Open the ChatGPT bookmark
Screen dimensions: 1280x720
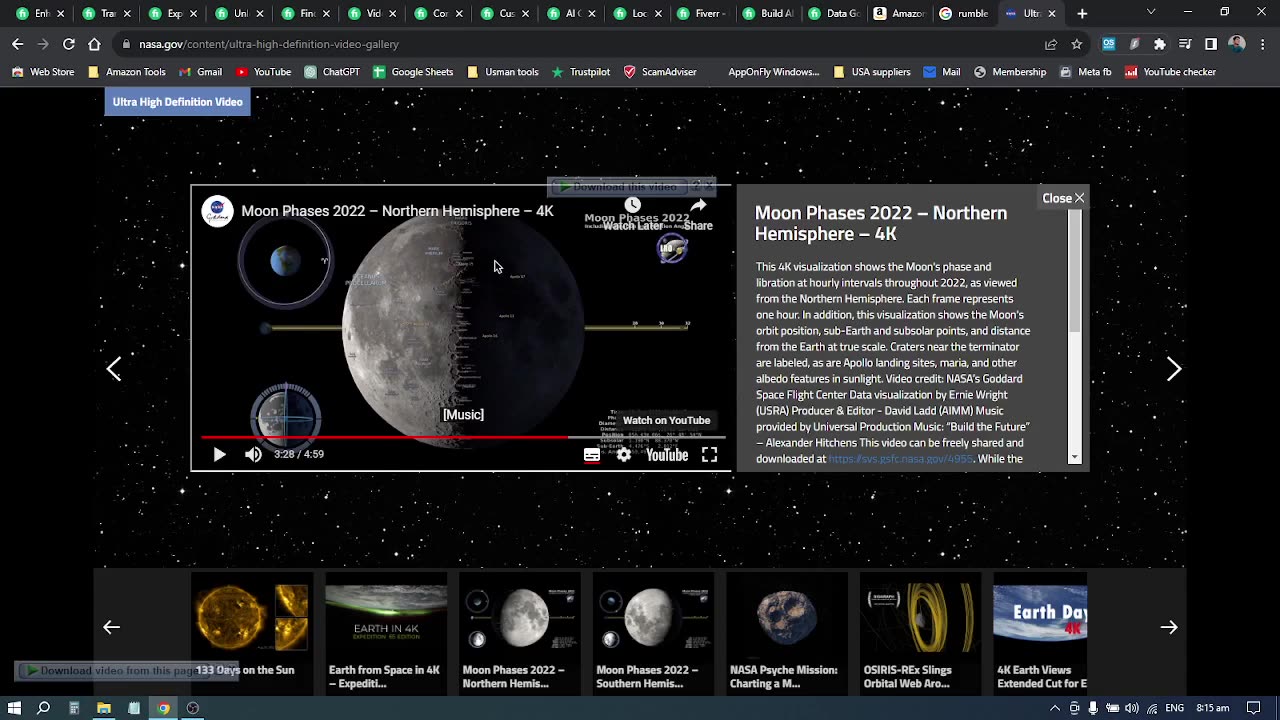(x=332, y=72)
